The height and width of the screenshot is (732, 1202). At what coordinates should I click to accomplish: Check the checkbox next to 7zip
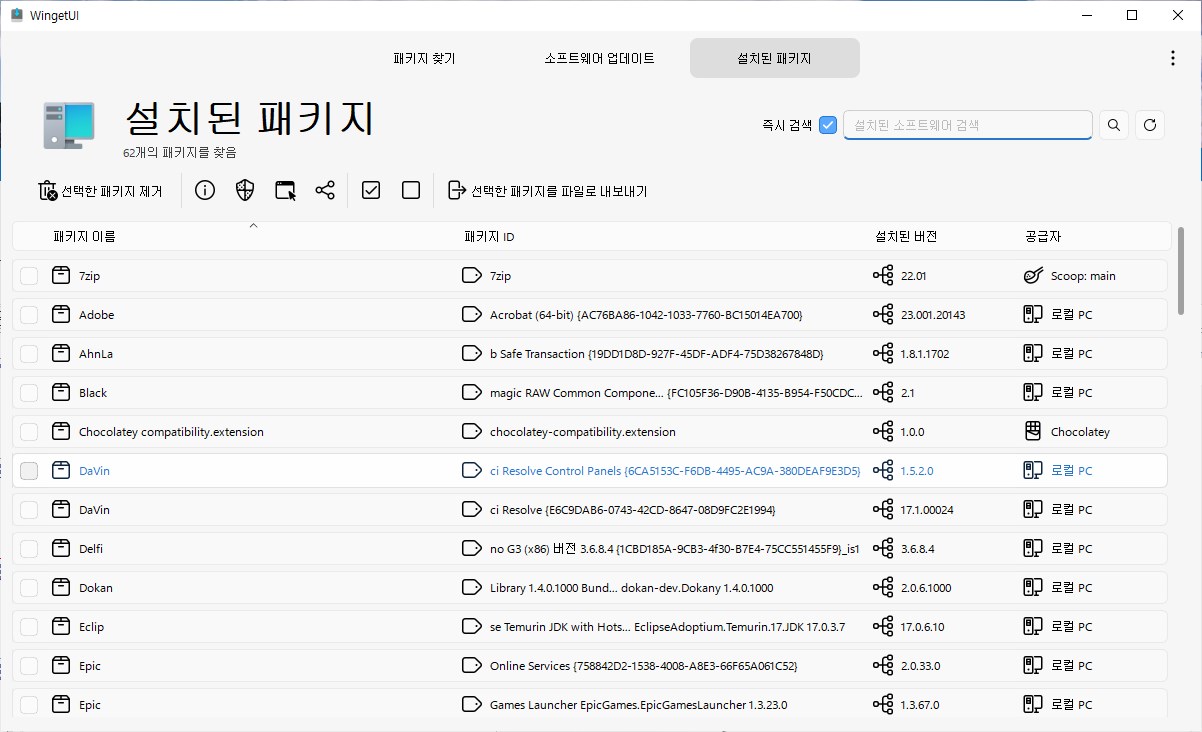pyautogui.click(x=28, y=275)
